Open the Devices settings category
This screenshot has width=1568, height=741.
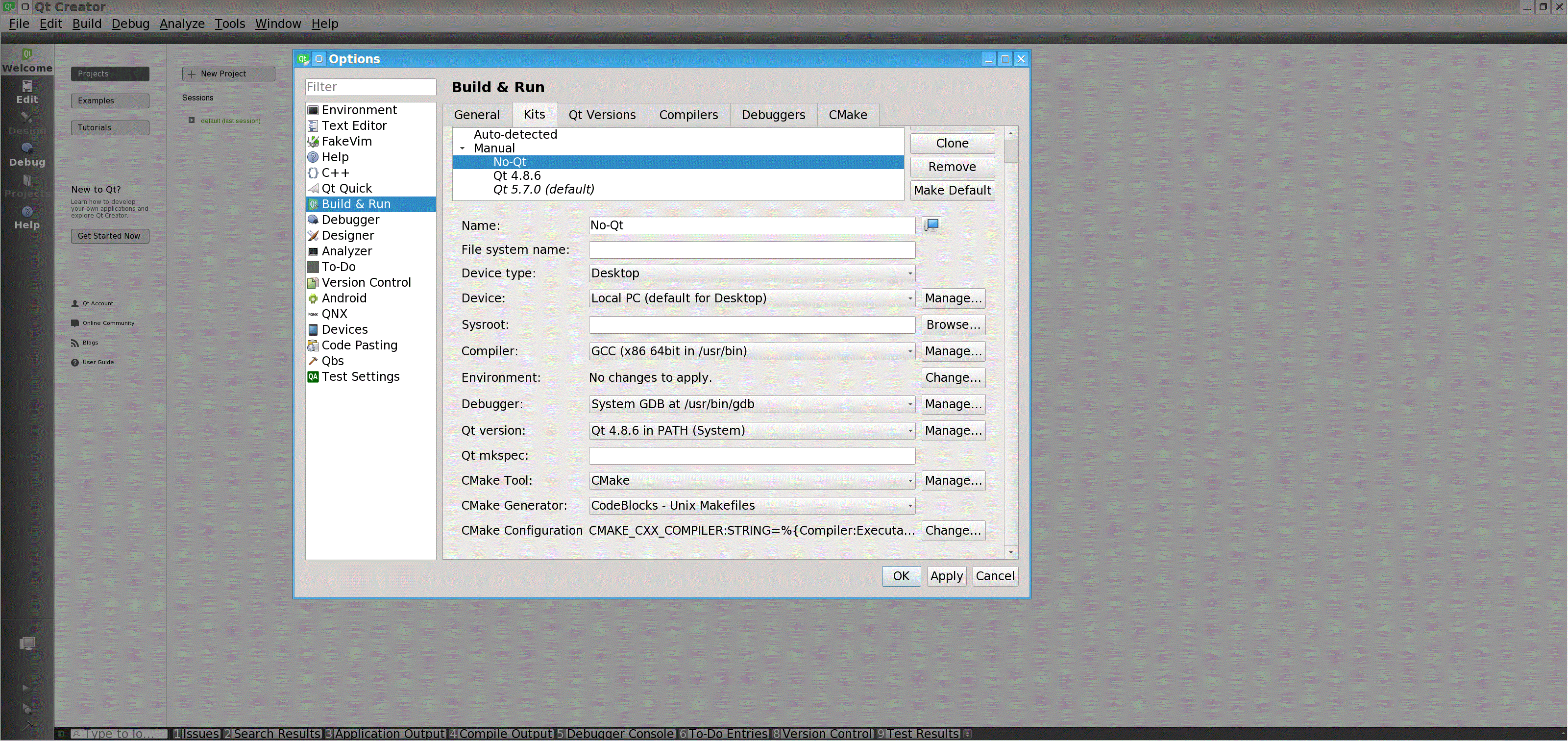click(x=344, y=329)
